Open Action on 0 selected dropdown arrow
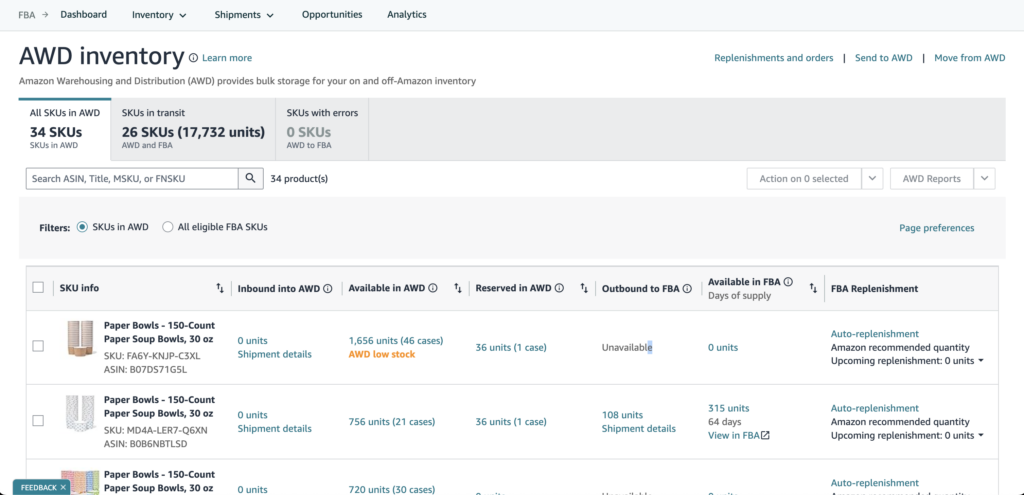Viewport: 1024px width, 495px height. (x=872, y=179)
